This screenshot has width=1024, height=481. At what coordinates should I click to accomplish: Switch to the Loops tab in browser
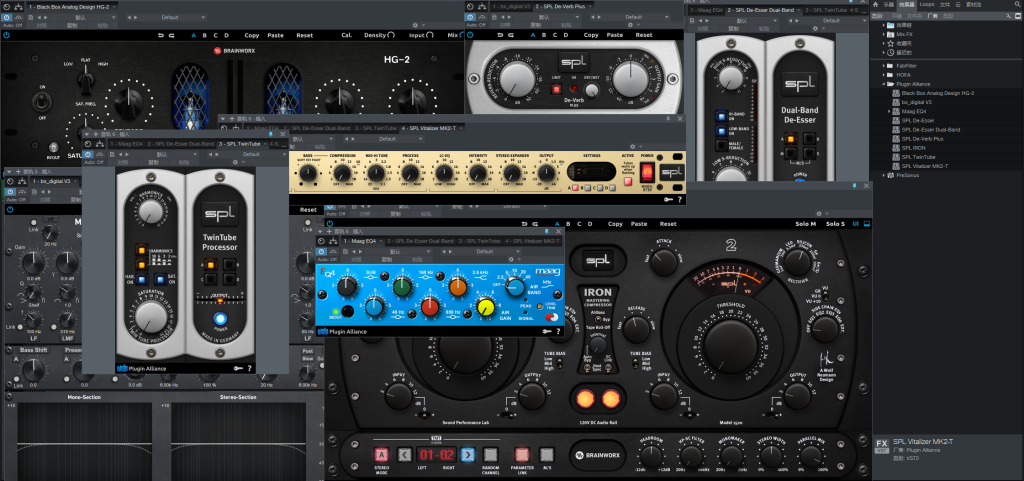click(927, 4)
